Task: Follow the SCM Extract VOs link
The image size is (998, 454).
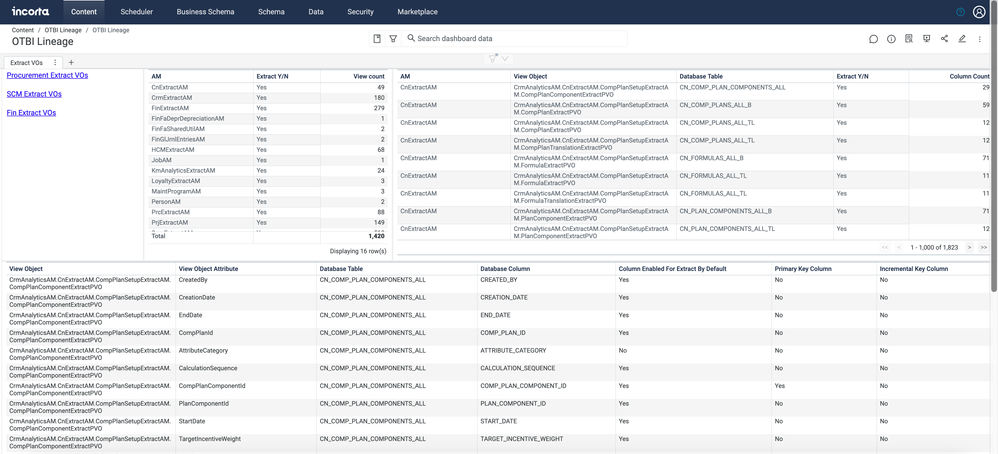Action: 34,94
